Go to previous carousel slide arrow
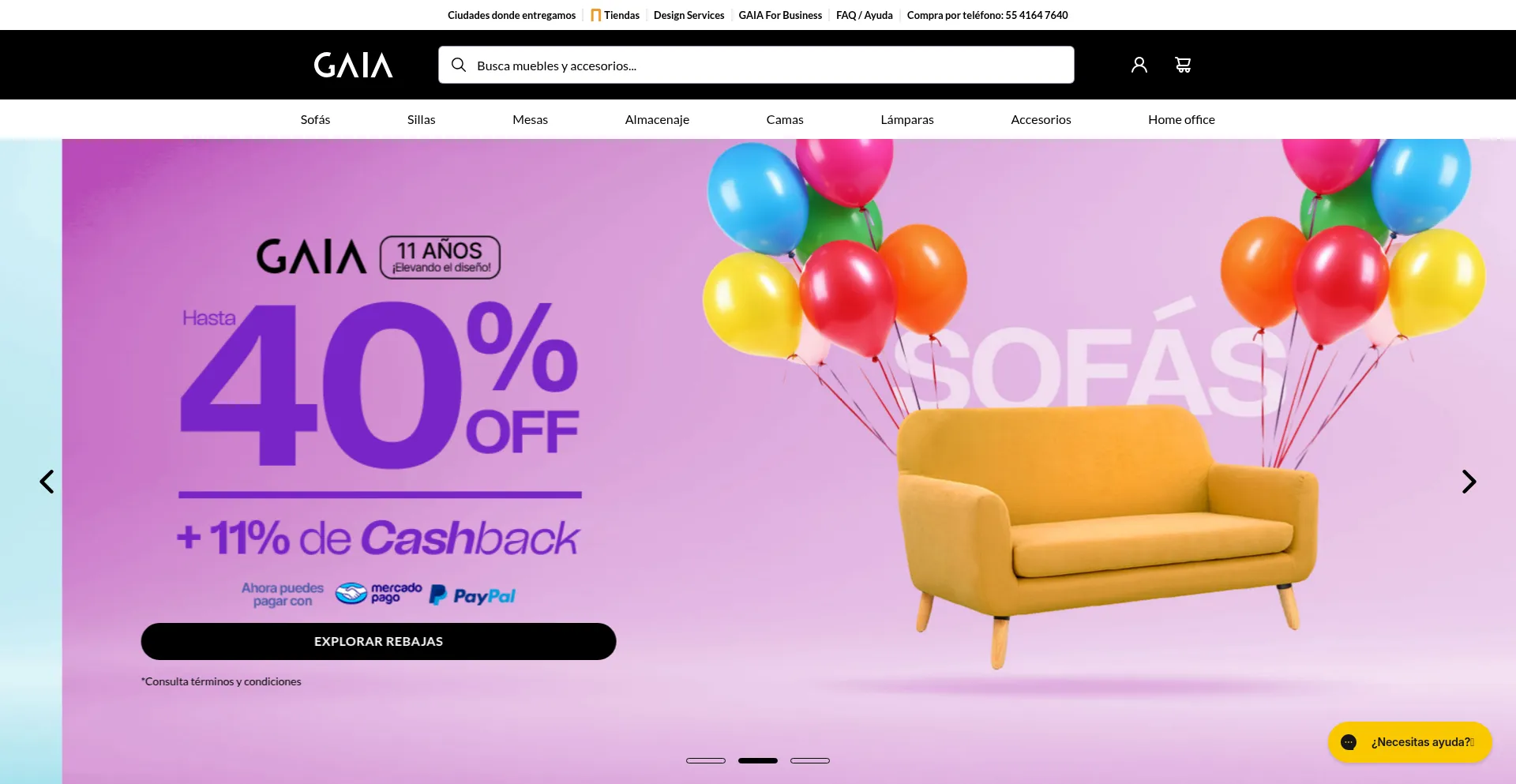Viewport: 1516px width, 784px height. pos(47,482)
